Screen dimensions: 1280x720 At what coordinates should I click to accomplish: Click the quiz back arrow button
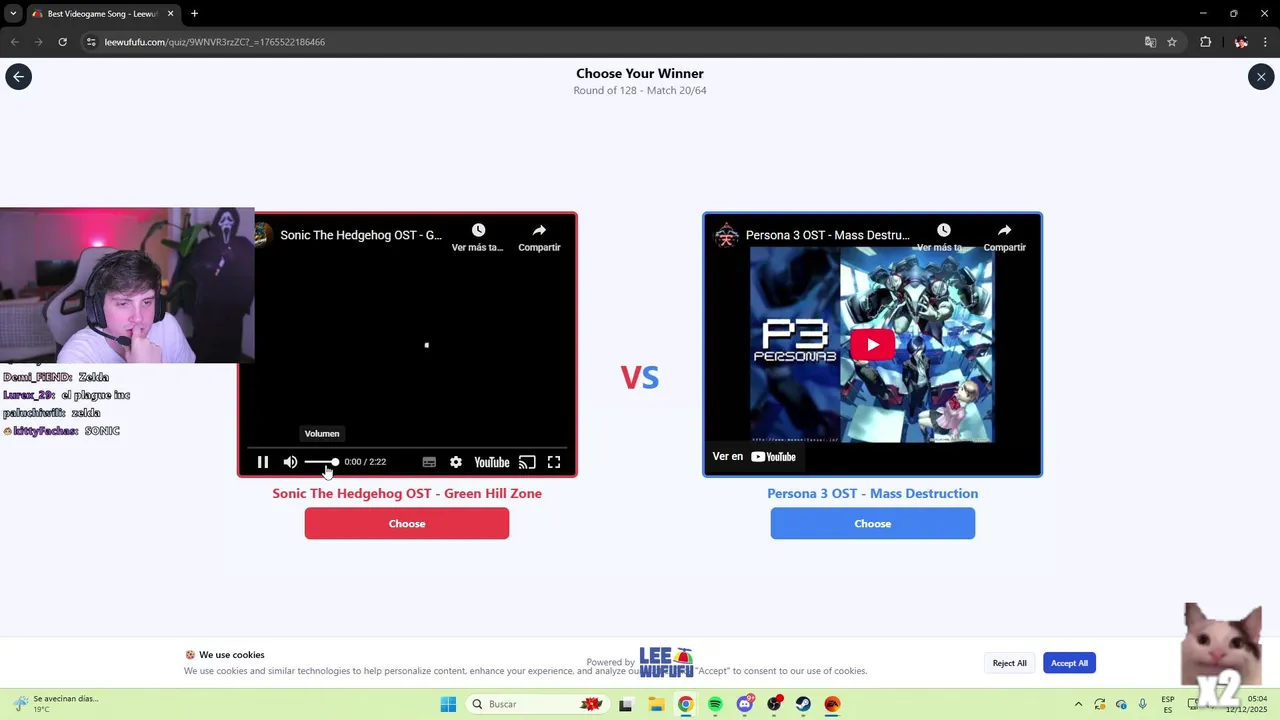point(18,76)
